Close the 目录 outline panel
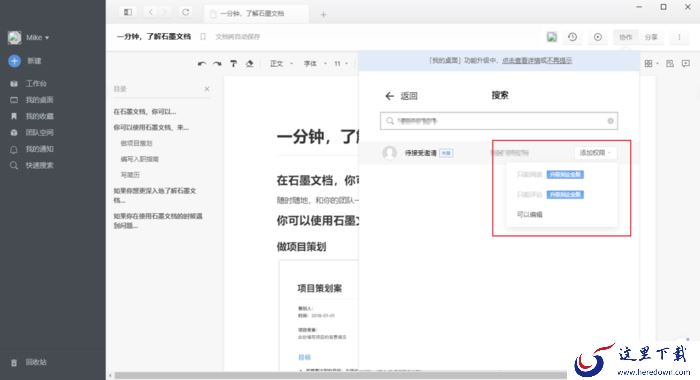The image size is (700, 380). point(207,89)
